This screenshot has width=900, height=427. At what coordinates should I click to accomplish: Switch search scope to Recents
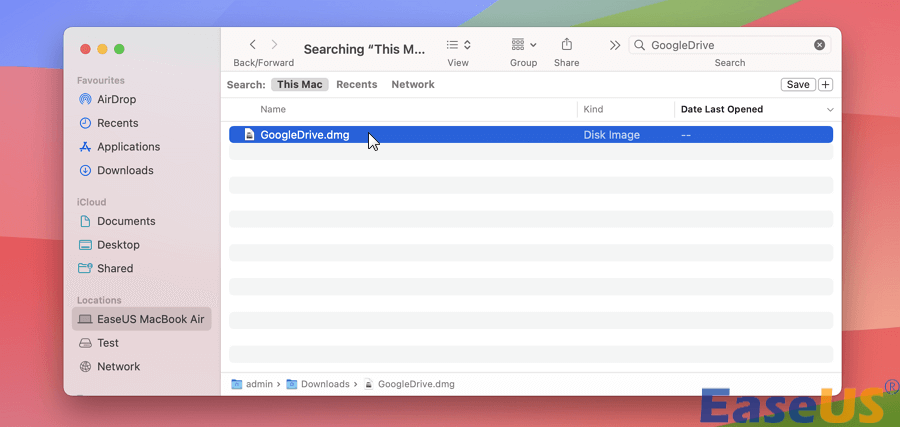356,85
